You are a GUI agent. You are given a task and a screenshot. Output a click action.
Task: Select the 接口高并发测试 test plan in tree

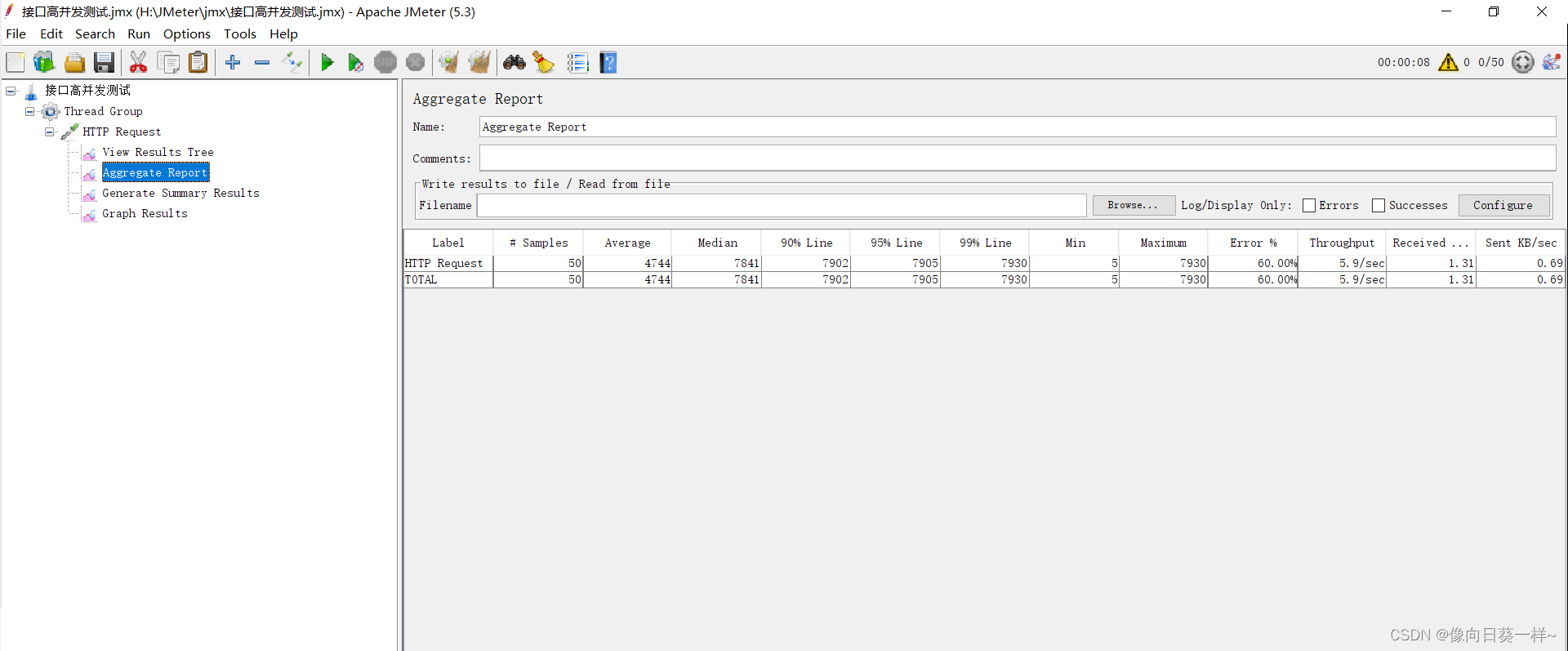[87, 91]
